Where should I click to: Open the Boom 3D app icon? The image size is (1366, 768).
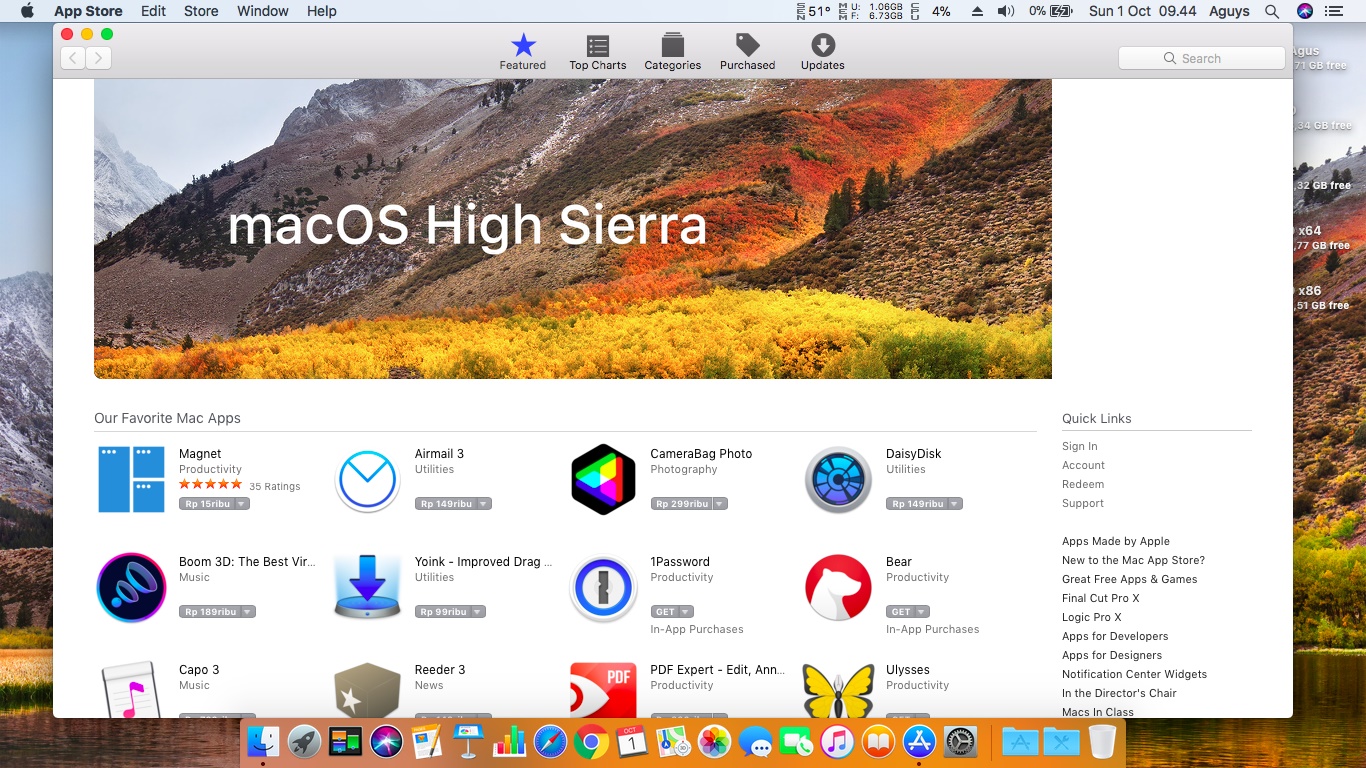pyautogui.click(x=131, y=588)
